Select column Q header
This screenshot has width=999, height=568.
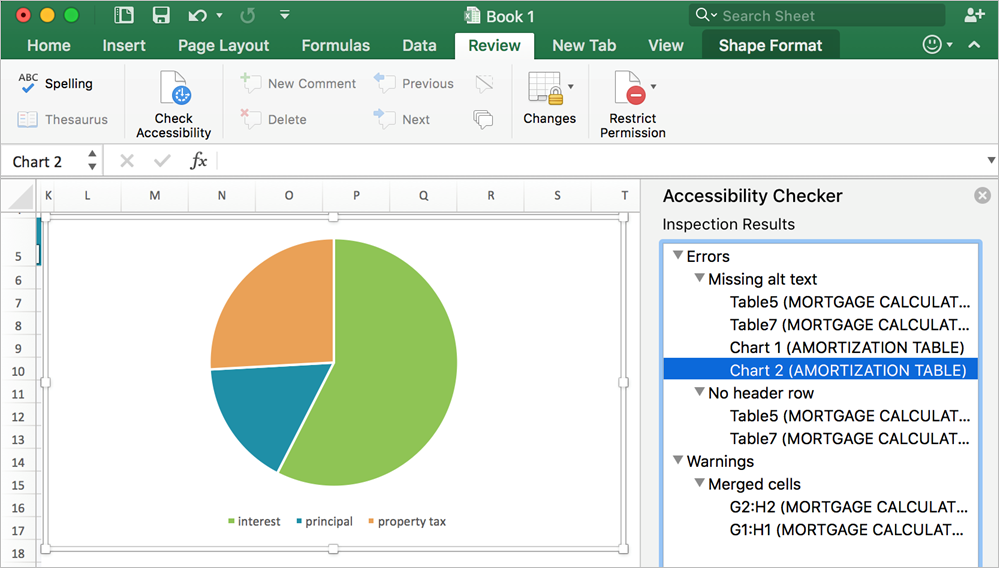coord(424,195)
